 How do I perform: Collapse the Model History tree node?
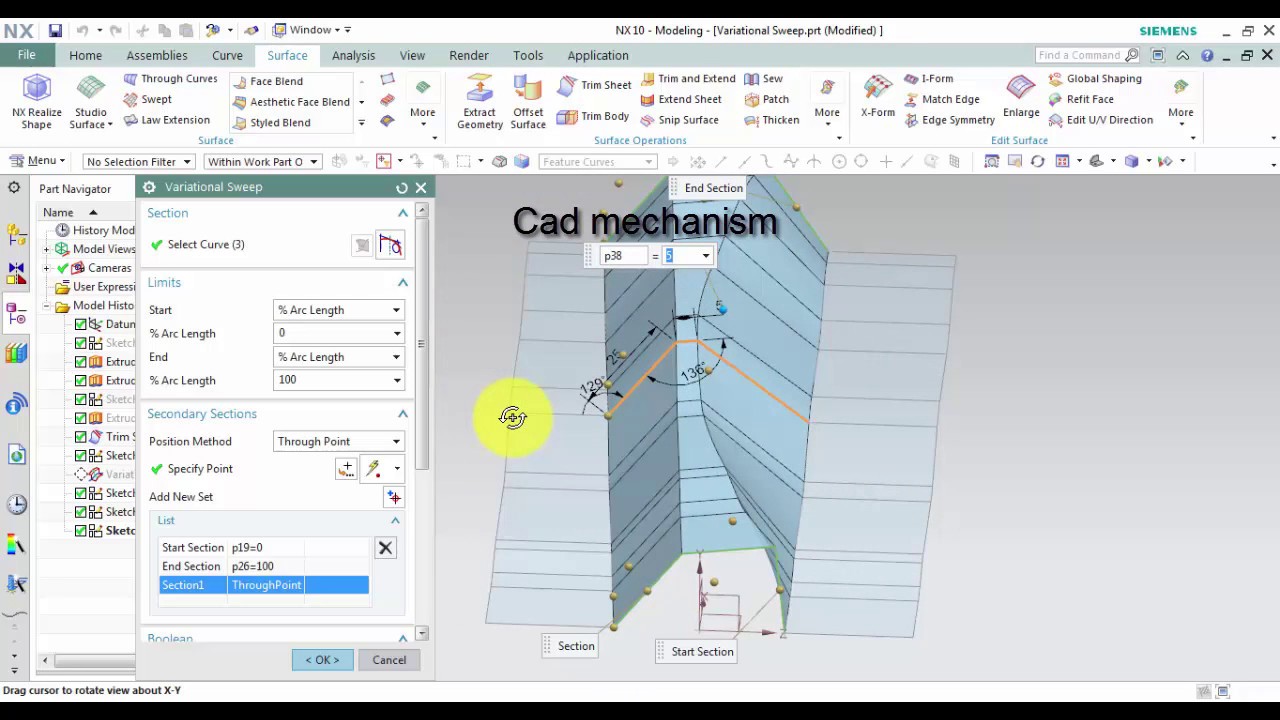tap(46, 306)
